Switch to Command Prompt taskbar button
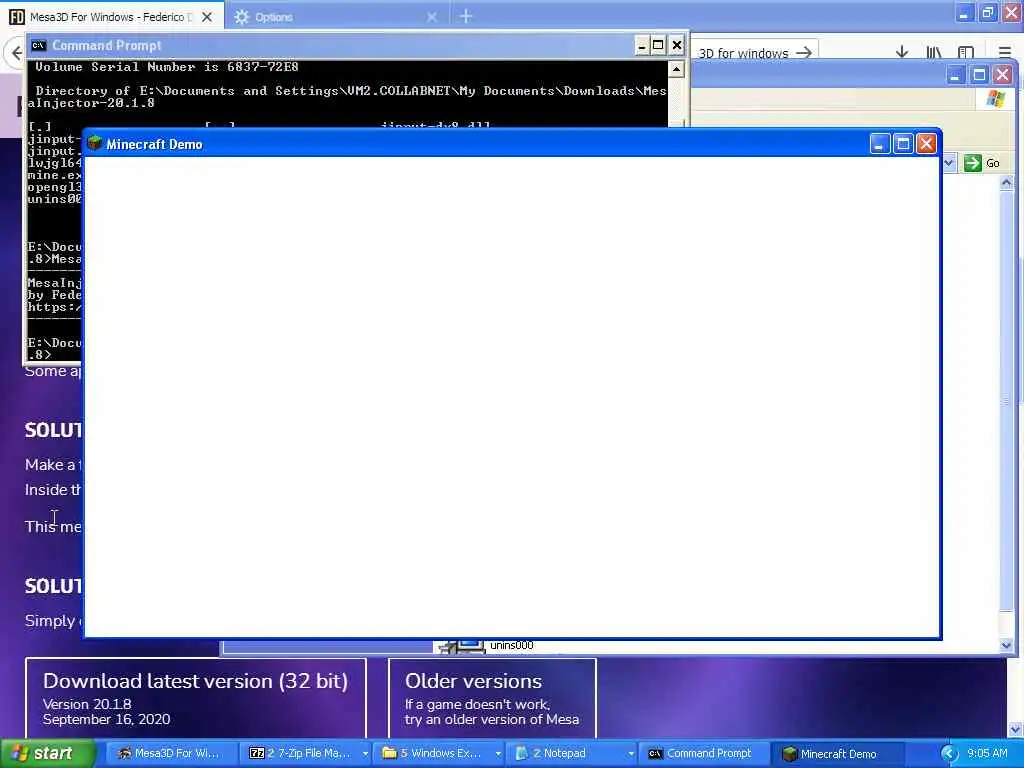 coord(703,754)
